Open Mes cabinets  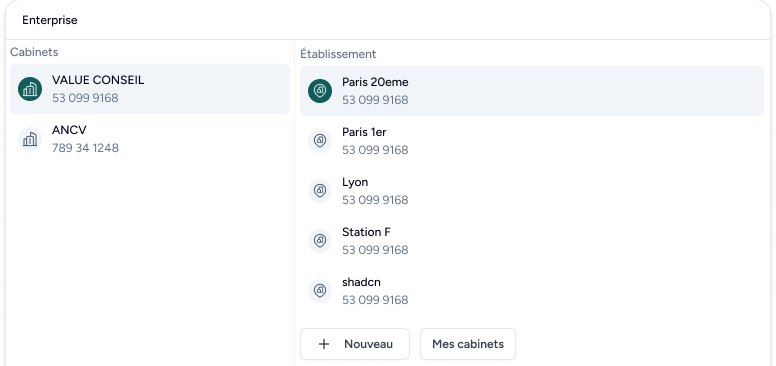[x=468, y=344]
